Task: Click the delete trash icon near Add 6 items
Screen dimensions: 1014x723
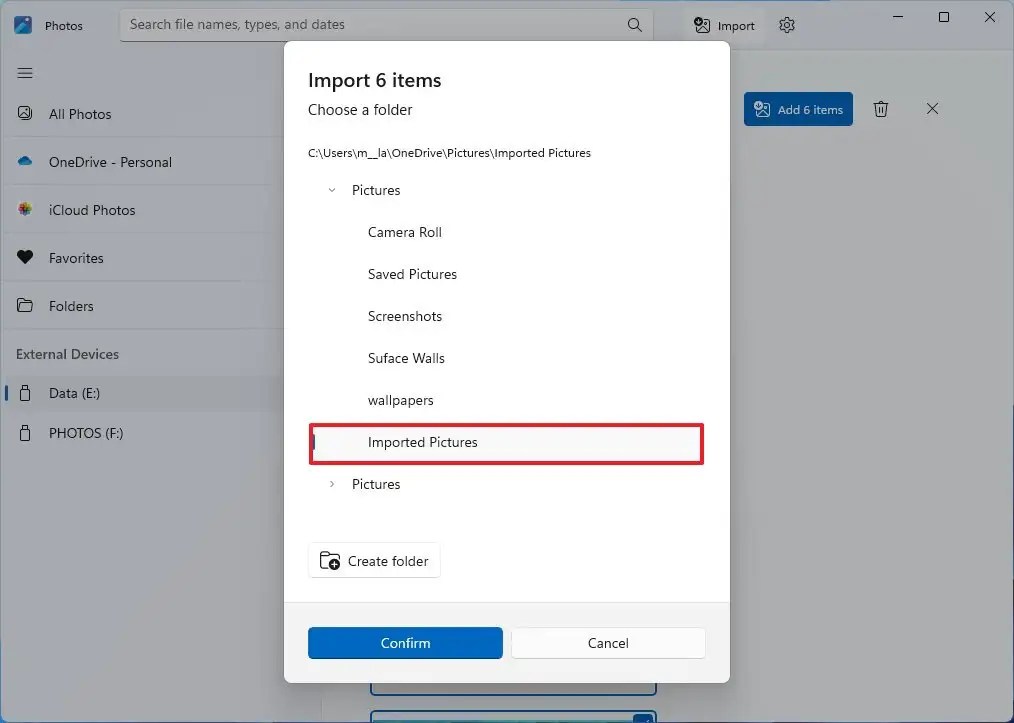Action: [x=881, y=109]
